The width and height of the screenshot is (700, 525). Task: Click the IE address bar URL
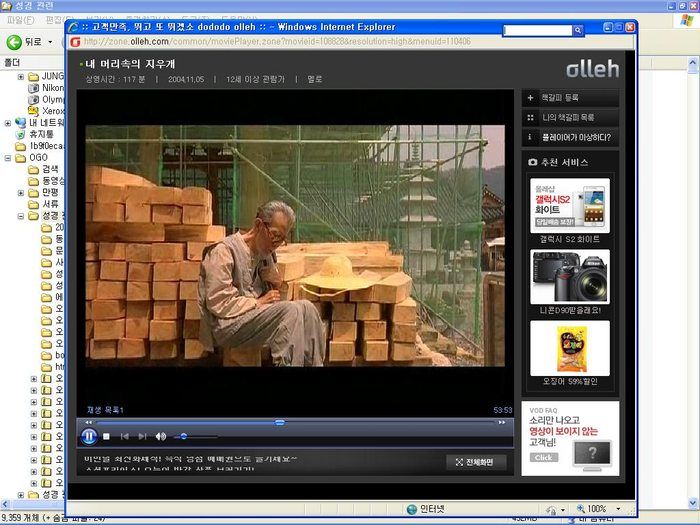coord(277,42)
